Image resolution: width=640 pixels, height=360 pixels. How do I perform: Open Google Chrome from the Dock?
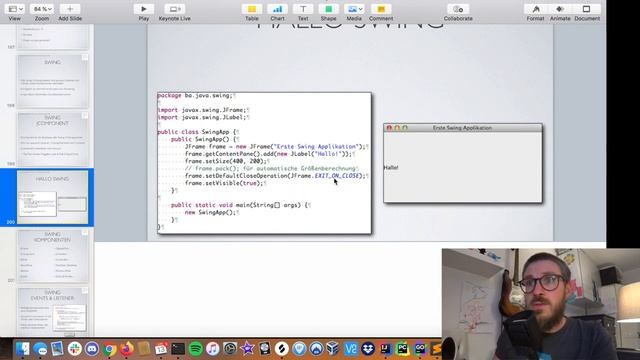tap(109, 349)
